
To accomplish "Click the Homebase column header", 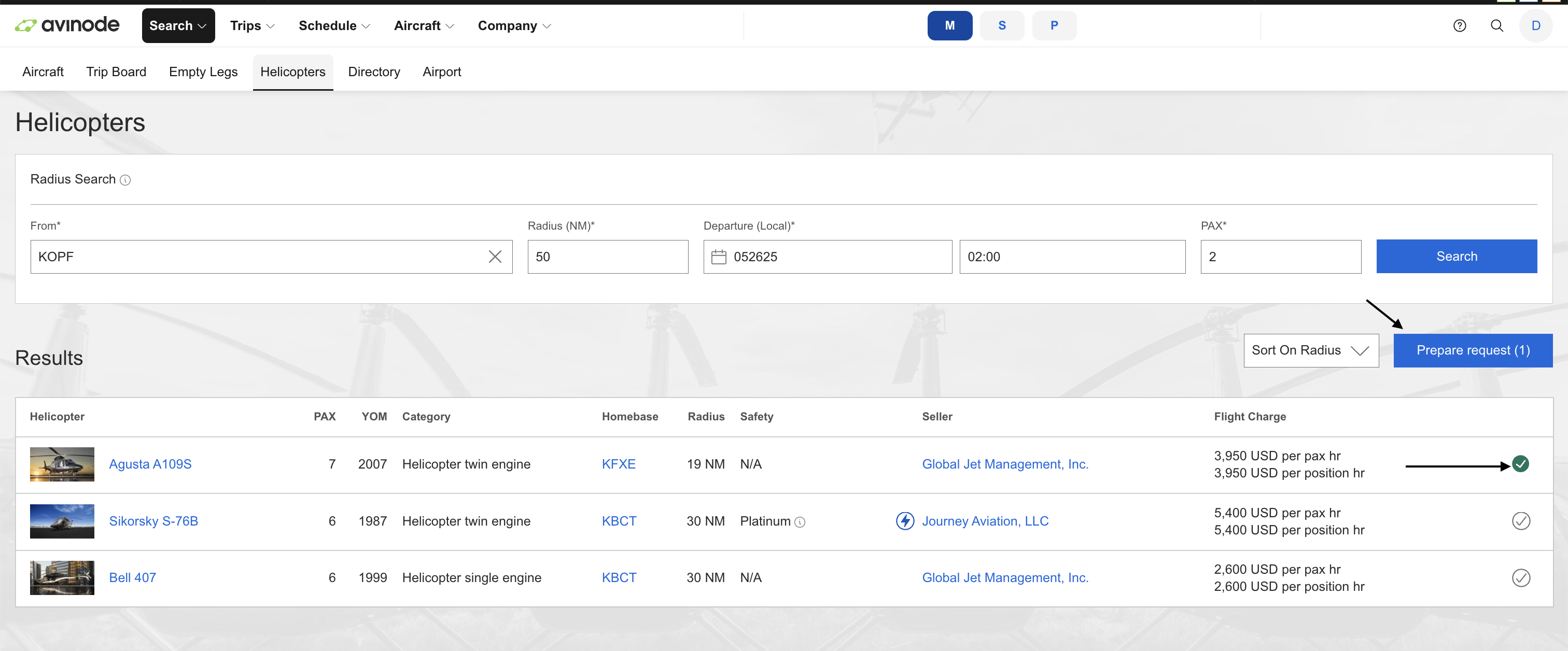I will 630,417.
